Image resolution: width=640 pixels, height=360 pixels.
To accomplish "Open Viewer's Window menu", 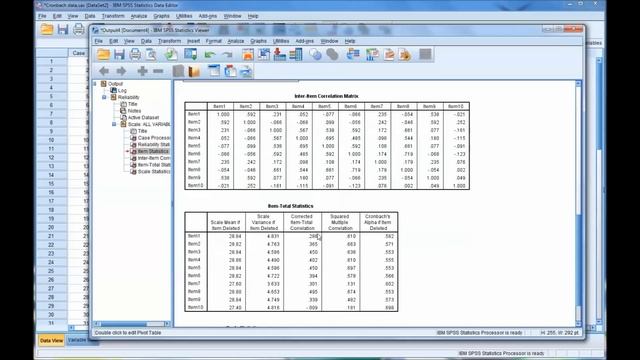I will pos(329,41).
